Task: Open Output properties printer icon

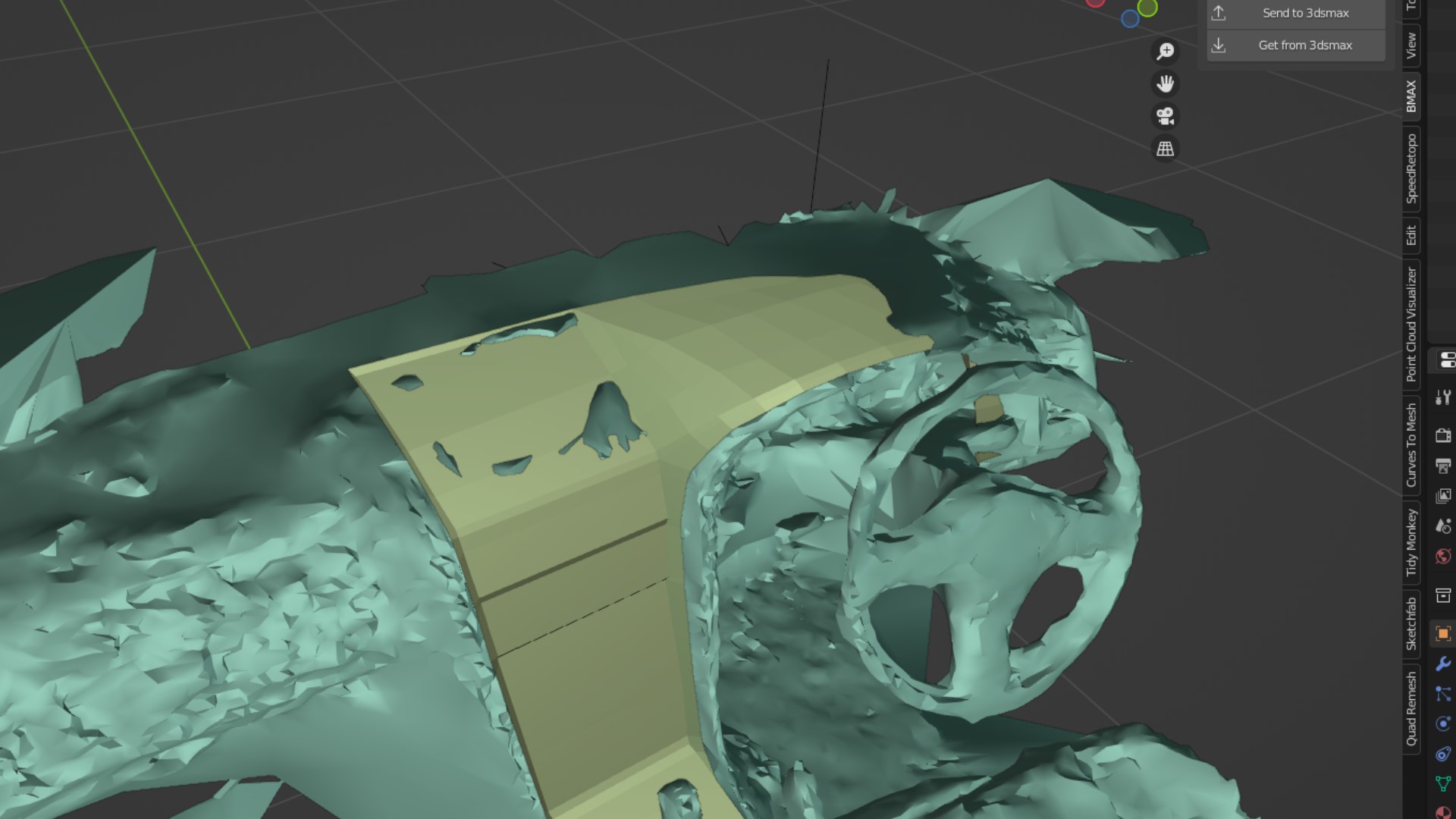Action: (1443, 466)
